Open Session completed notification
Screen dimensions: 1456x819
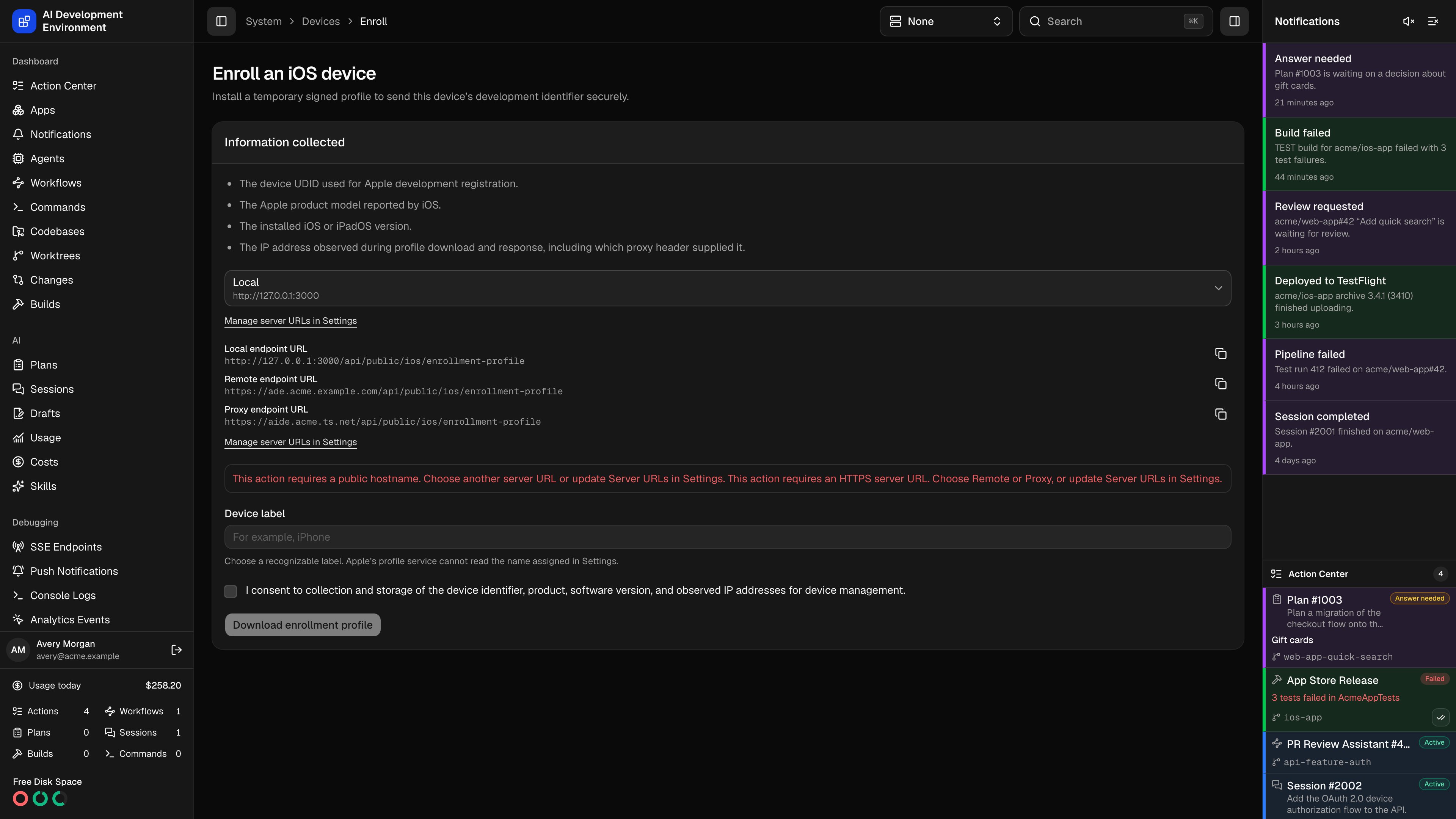pos(1359,438)
